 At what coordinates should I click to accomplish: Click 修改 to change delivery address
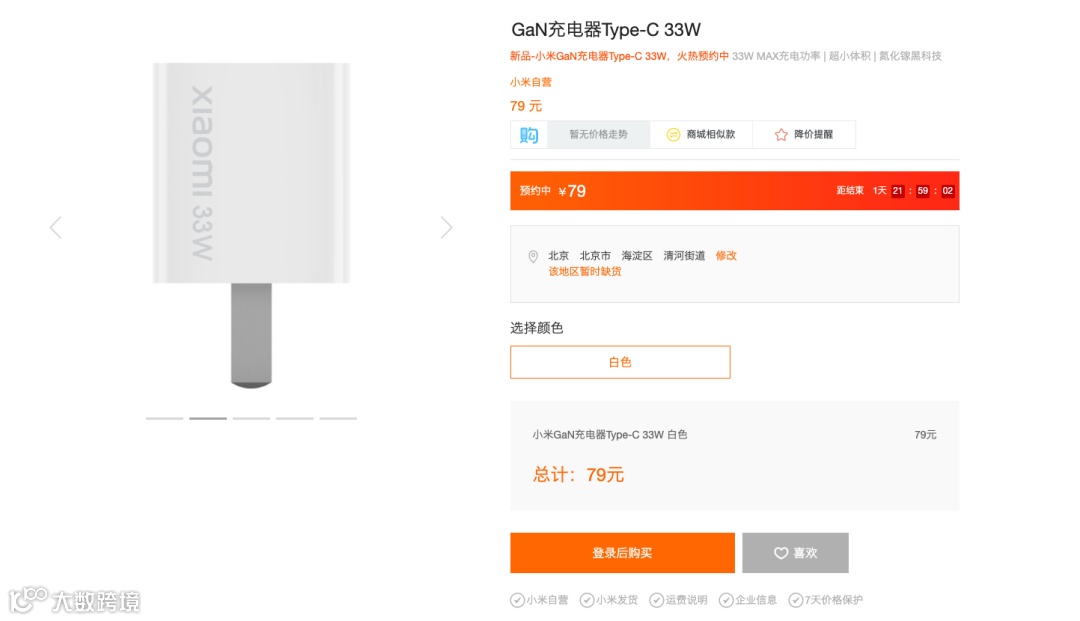pos(726,255)
